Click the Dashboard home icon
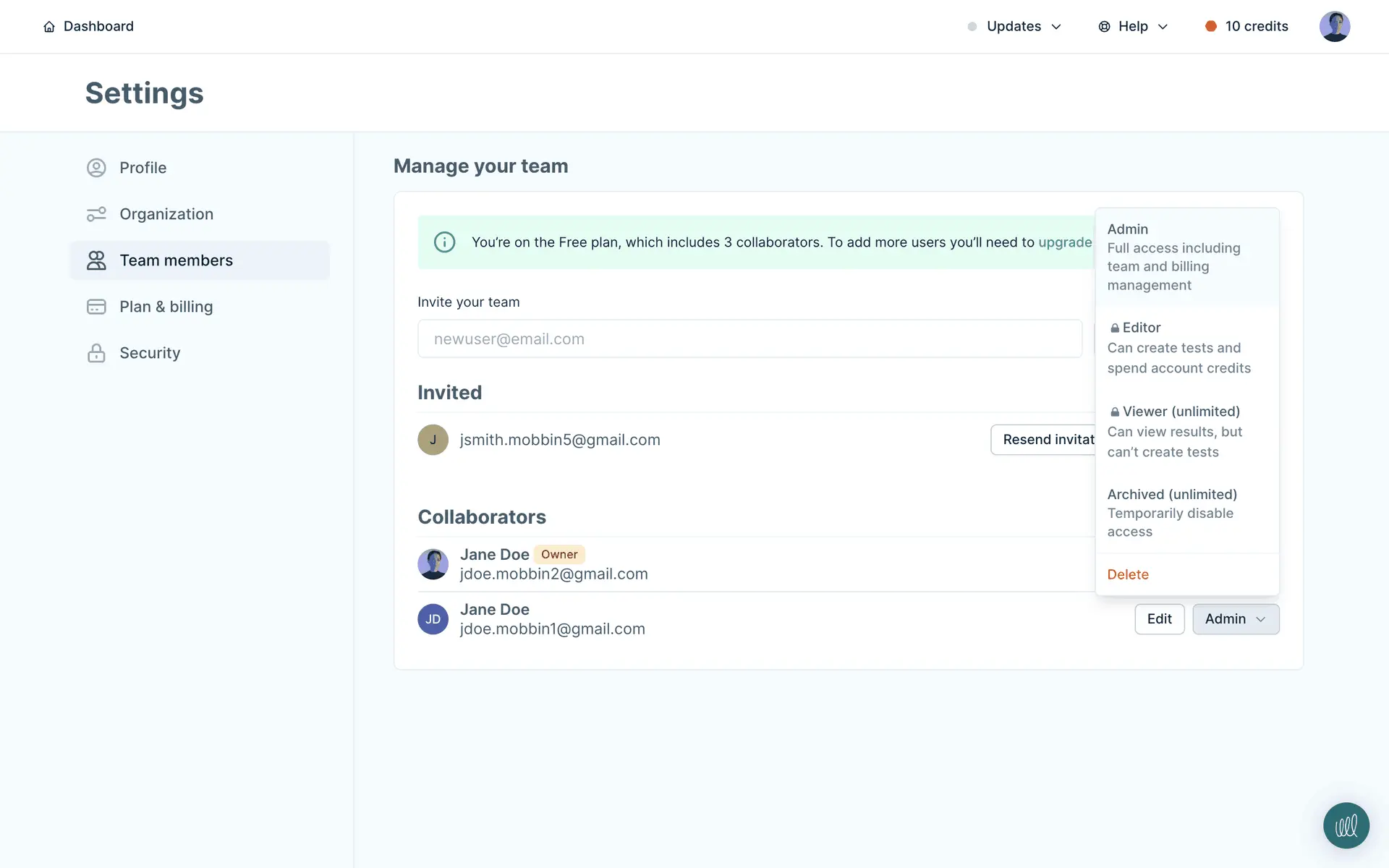This screenshot has width=1389, height=868. [x=49, y=27]
